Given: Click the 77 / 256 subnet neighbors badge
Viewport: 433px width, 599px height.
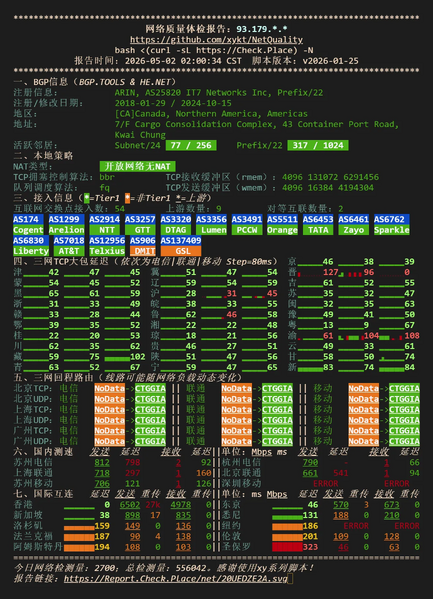Looking at the screenshot, I should 191,146.
